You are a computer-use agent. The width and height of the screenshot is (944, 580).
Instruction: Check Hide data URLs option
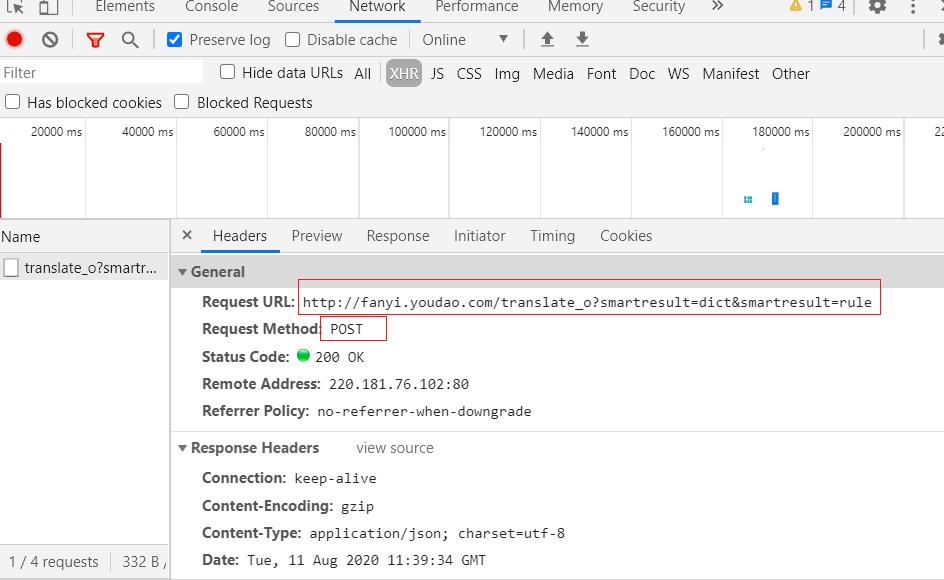[228, 72]
